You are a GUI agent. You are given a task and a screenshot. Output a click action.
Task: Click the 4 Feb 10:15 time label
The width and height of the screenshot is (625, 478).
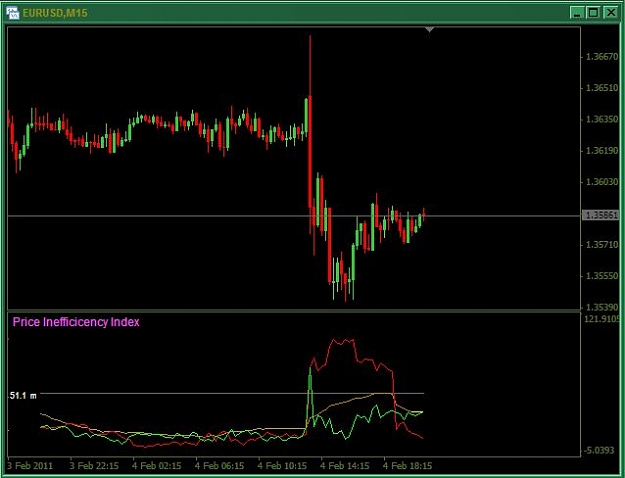(282, 465)
